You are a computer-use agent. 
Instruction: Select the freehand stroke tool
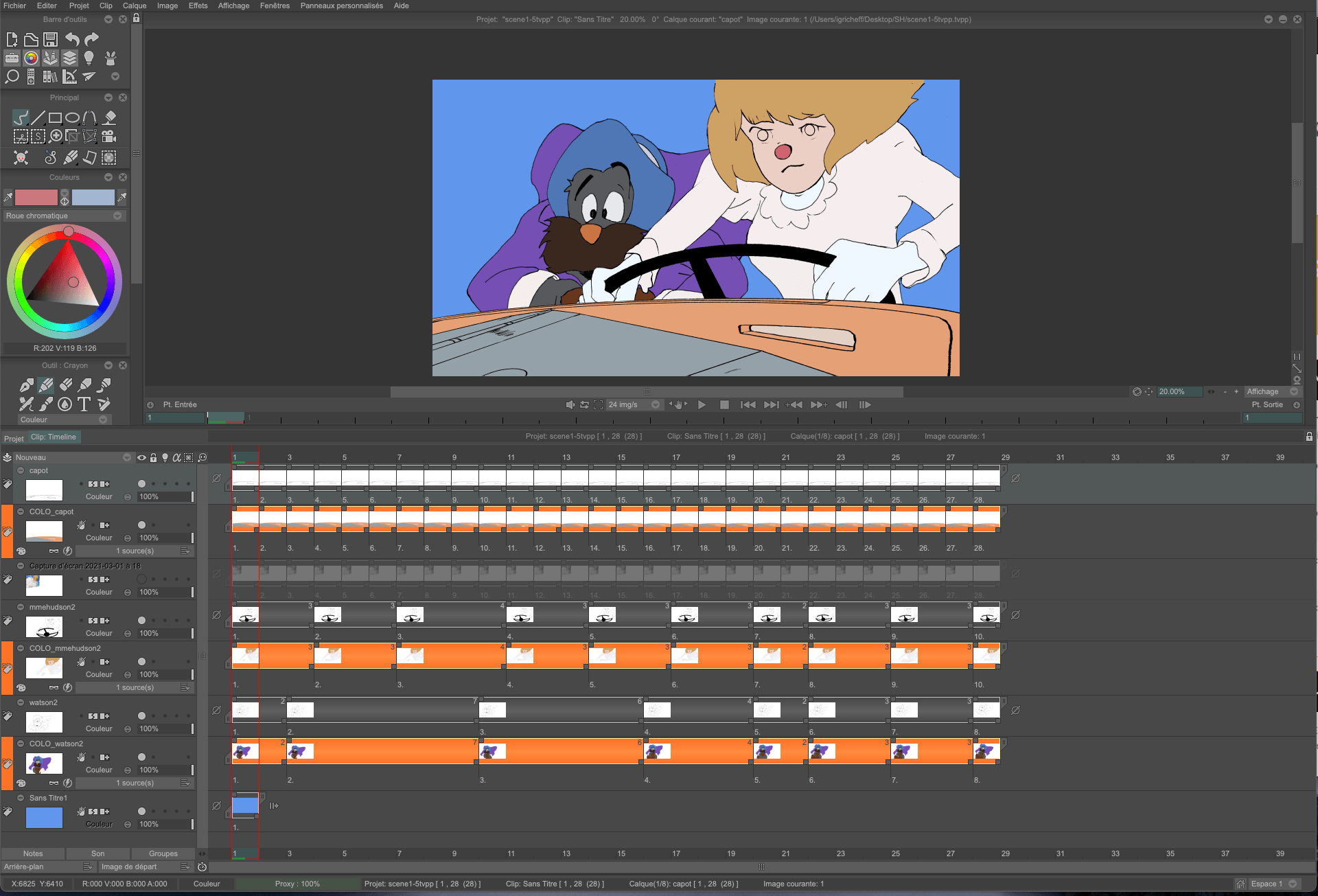21,117
